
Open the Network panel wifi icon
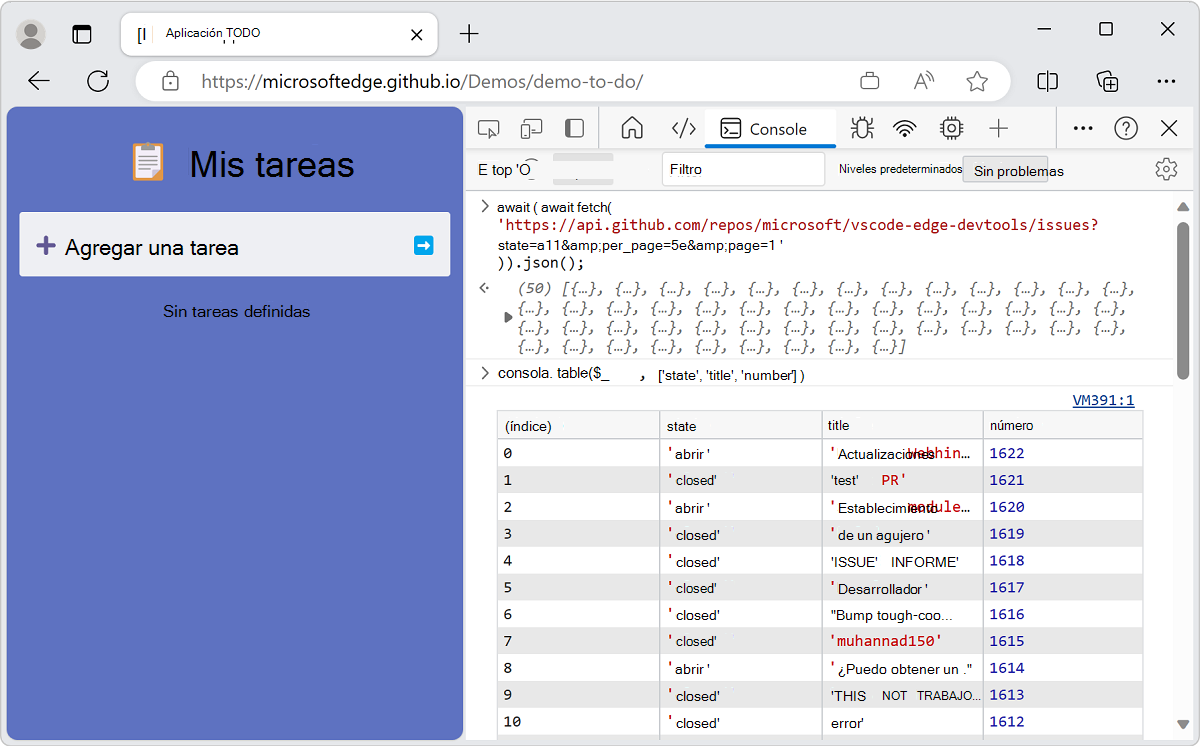point(904,128)
